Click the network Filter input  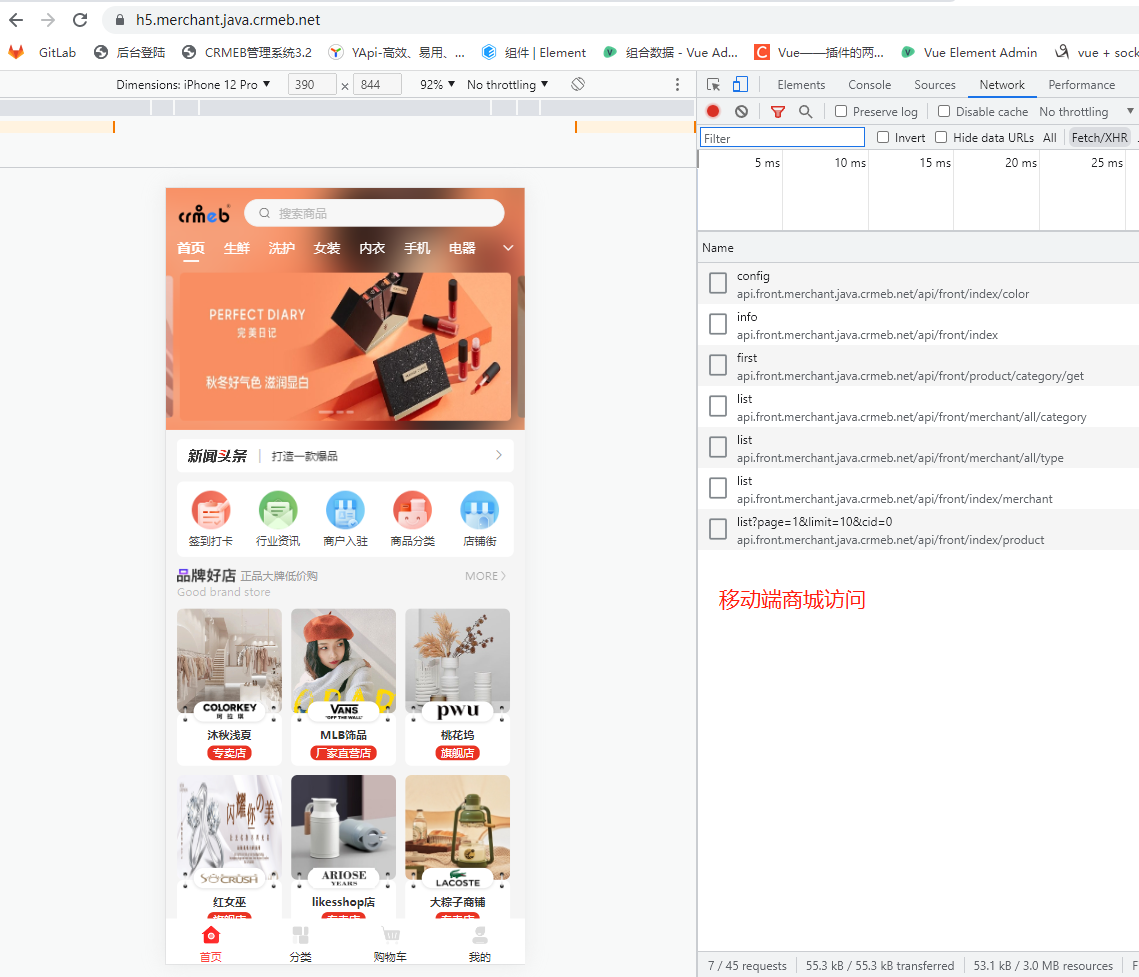[x=782, y=137]
